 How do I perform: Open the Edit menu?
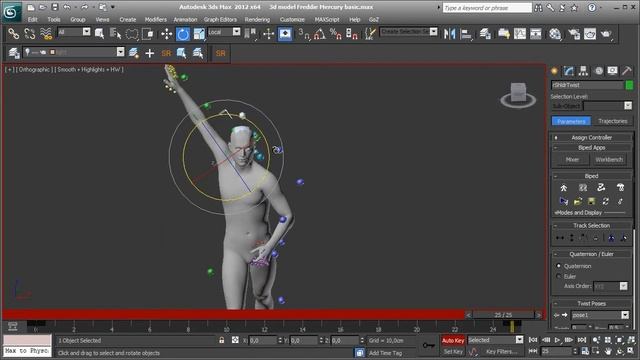pyautogui.click(x=33, y=19)
